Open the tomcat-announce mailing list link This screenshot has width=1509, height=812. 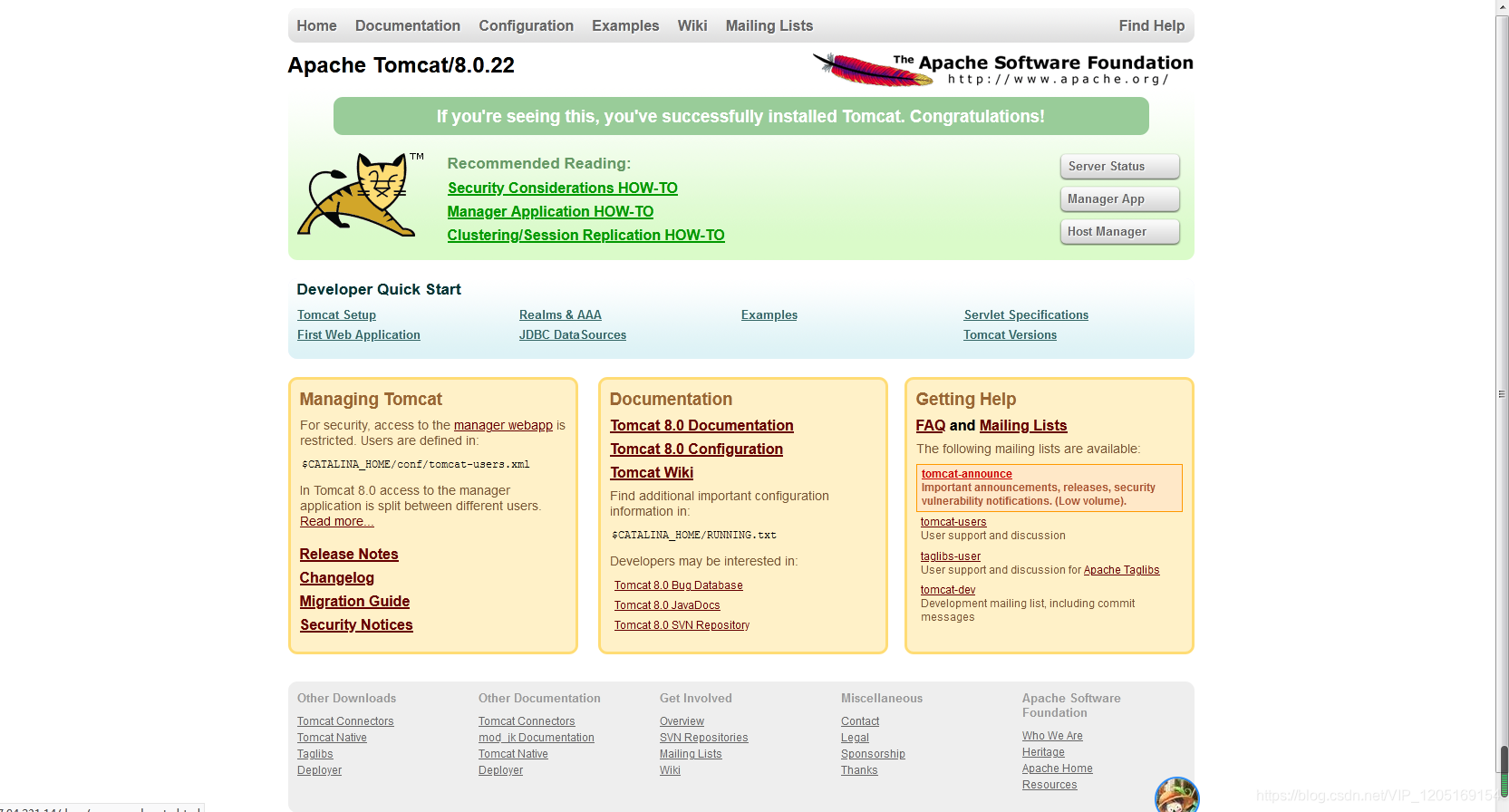click(x=967, y=474)
